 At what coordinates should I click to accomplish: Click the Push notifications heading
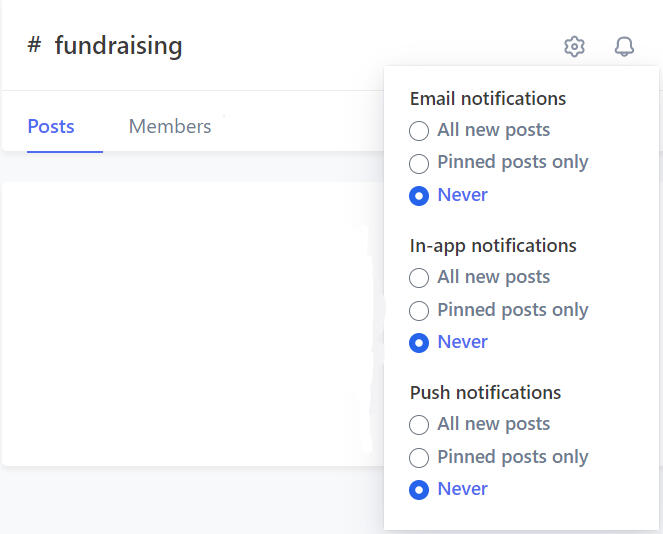pyautogui.click(x=485, y=393)
